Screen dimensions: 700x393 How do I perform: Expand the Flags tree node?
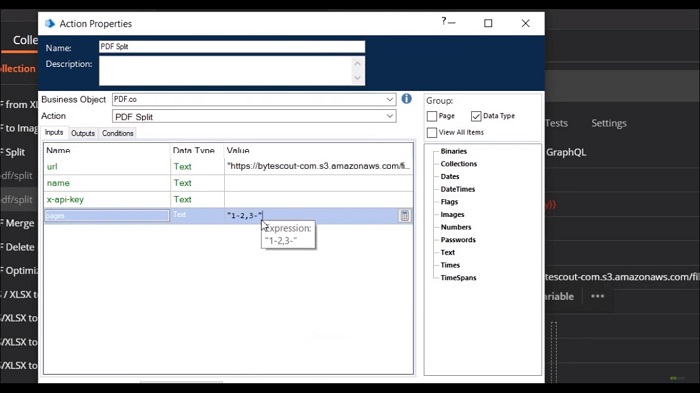(x=449, y=202)
